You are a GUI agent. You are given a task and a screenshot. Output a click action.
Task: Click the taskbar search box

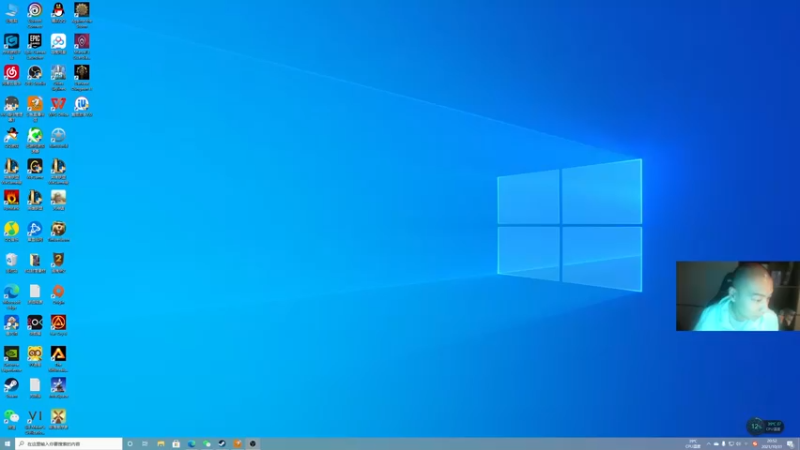point(69,444)
